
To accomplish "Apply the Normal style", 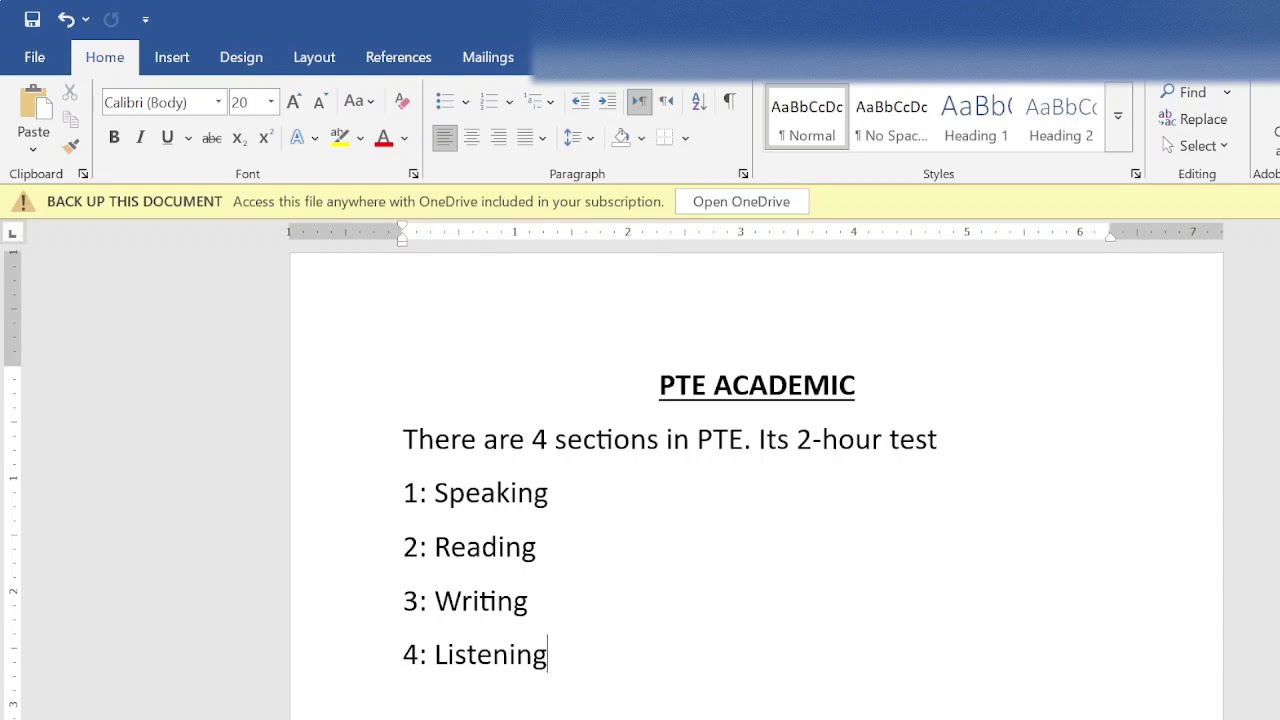I will pyautogui.click(x=807, y=118).
